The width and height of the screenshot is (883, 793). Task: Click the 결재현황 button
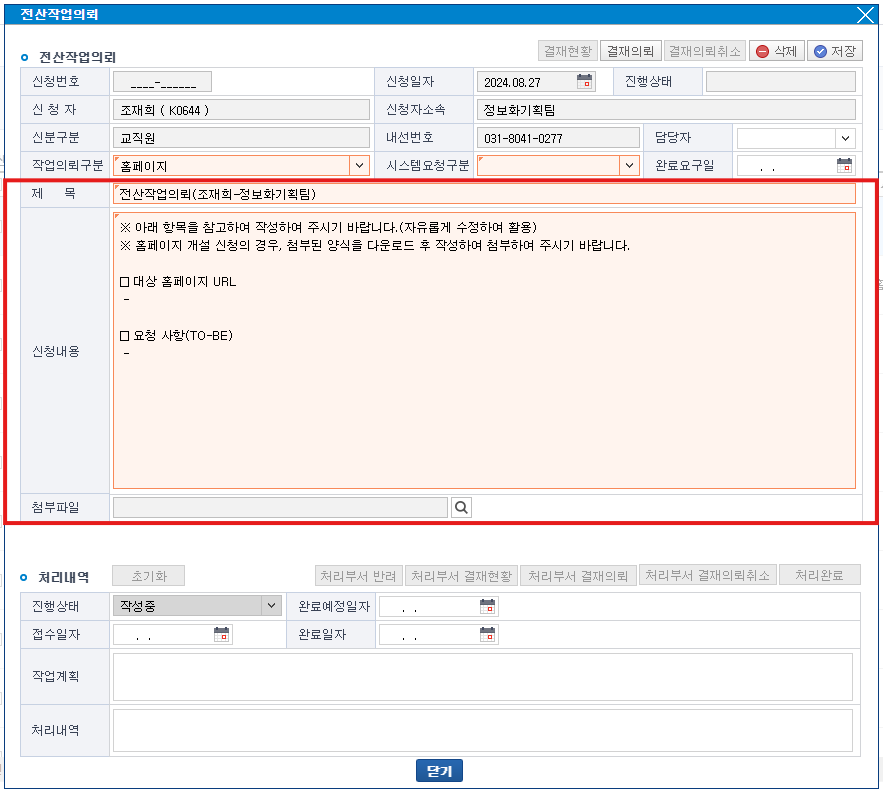[567, 51]
